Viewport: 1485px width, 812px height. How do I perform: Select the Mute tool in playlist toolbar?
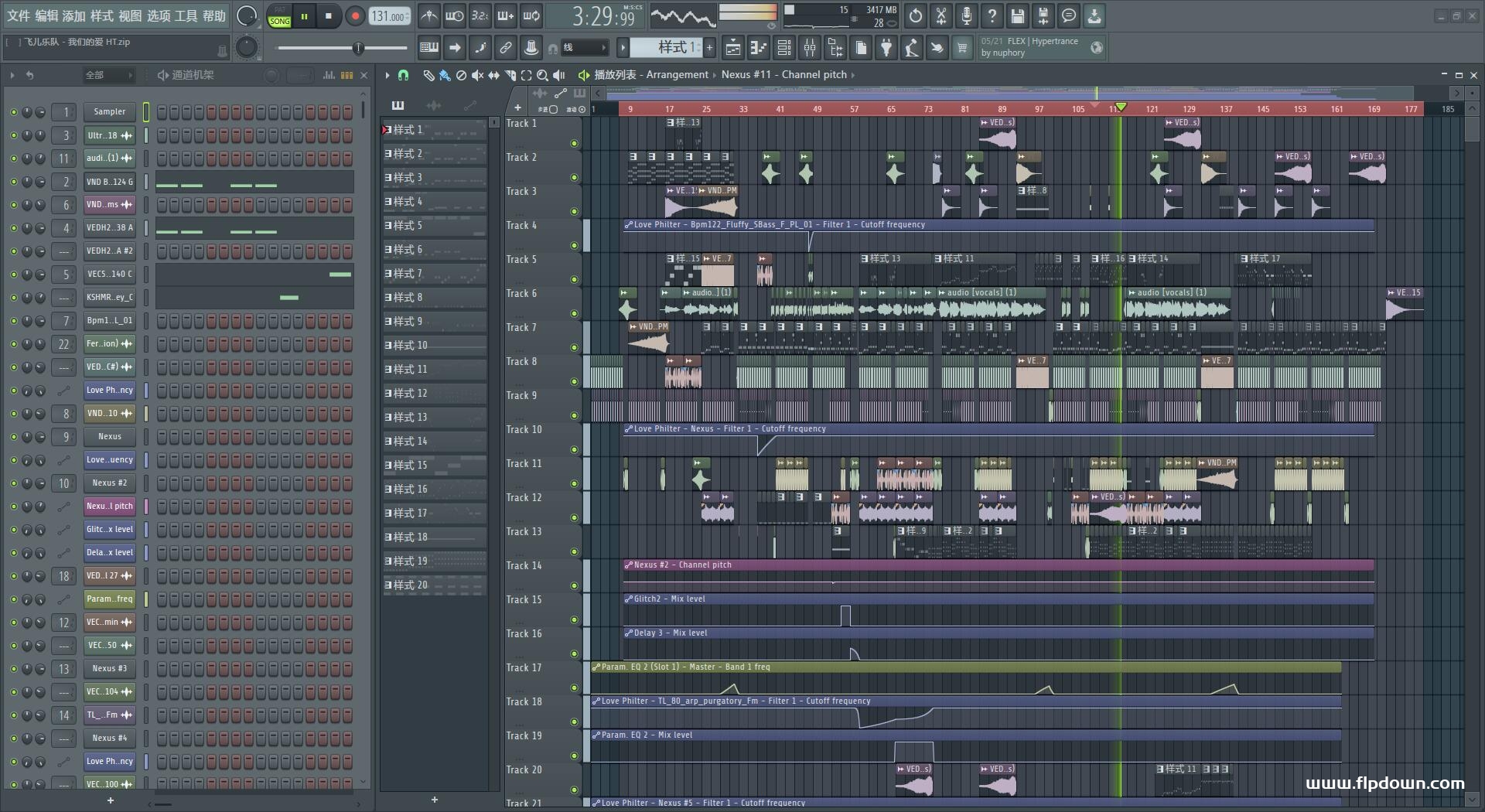(477, 75)
